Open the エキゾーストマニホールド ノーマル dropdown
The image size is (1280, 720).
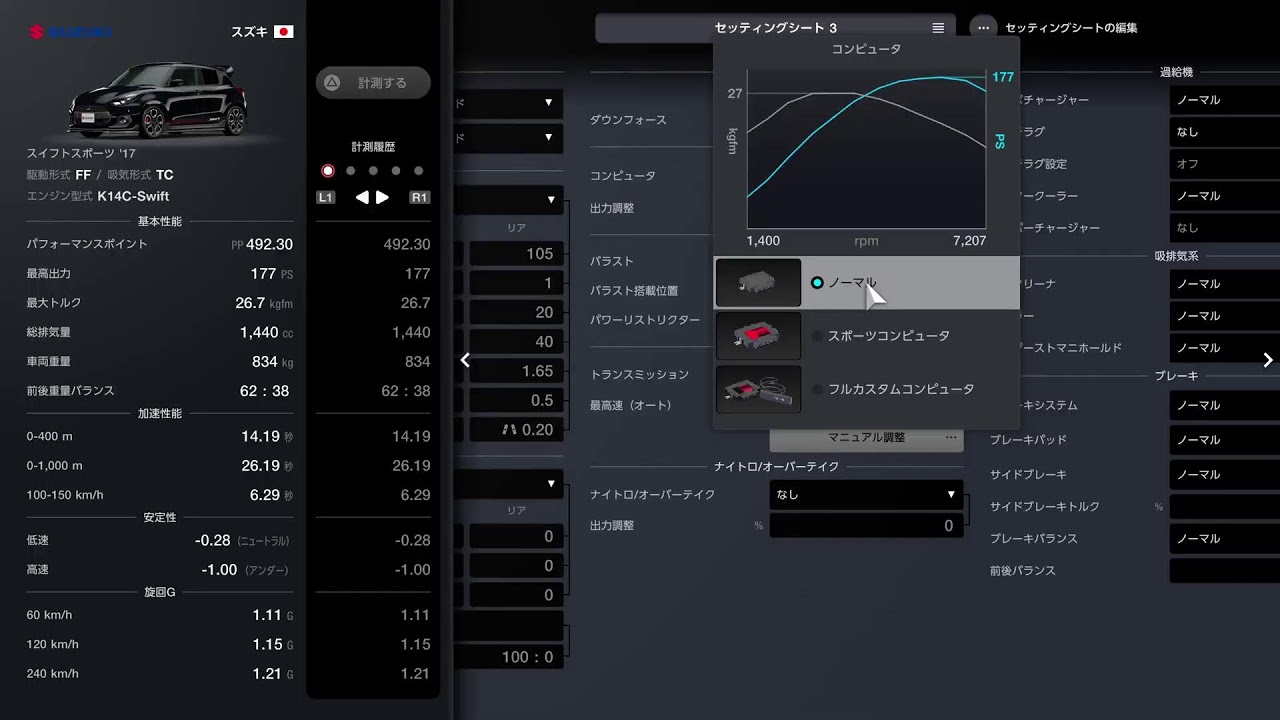point(1224,348)
